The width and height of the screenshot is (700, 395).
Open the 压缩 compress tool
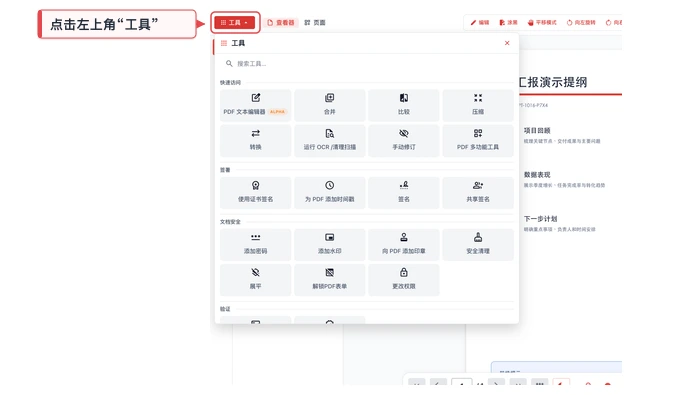(478, 105)
